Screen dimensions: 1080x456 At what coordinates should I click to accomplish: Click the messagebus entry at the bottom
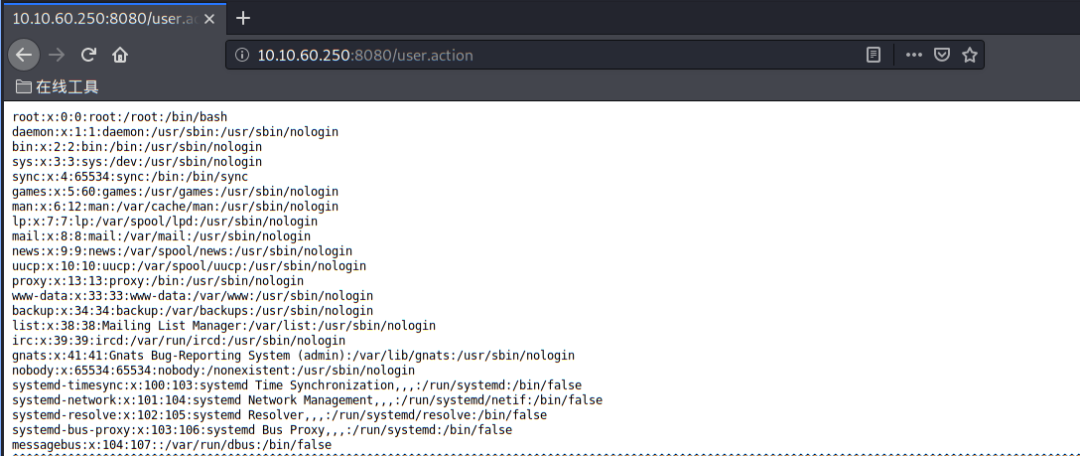click(172, 445)
